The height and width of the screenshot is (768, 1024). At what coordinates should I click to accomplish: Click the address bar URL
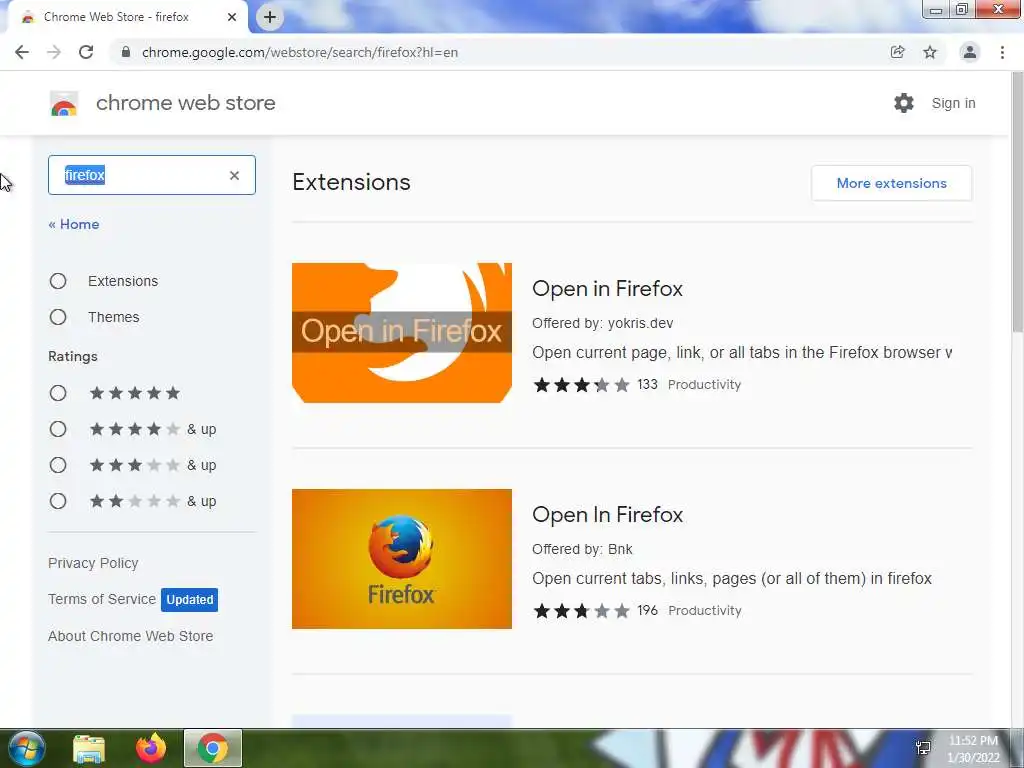click(x=300, y=52)
